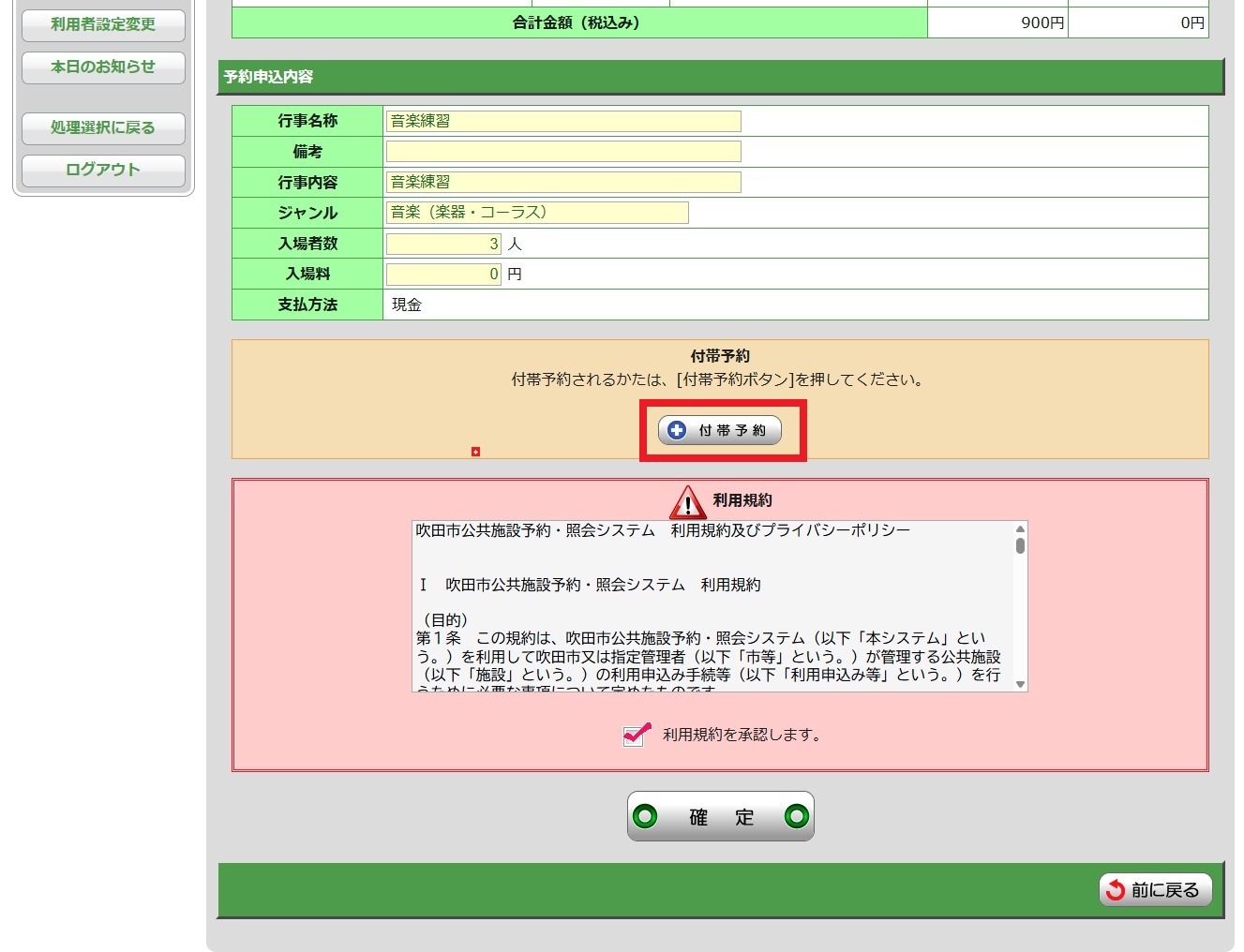Viewport: 1244px width, 952px height.
Task: Click the 入場料 amount field
Action: click(443, 275)
